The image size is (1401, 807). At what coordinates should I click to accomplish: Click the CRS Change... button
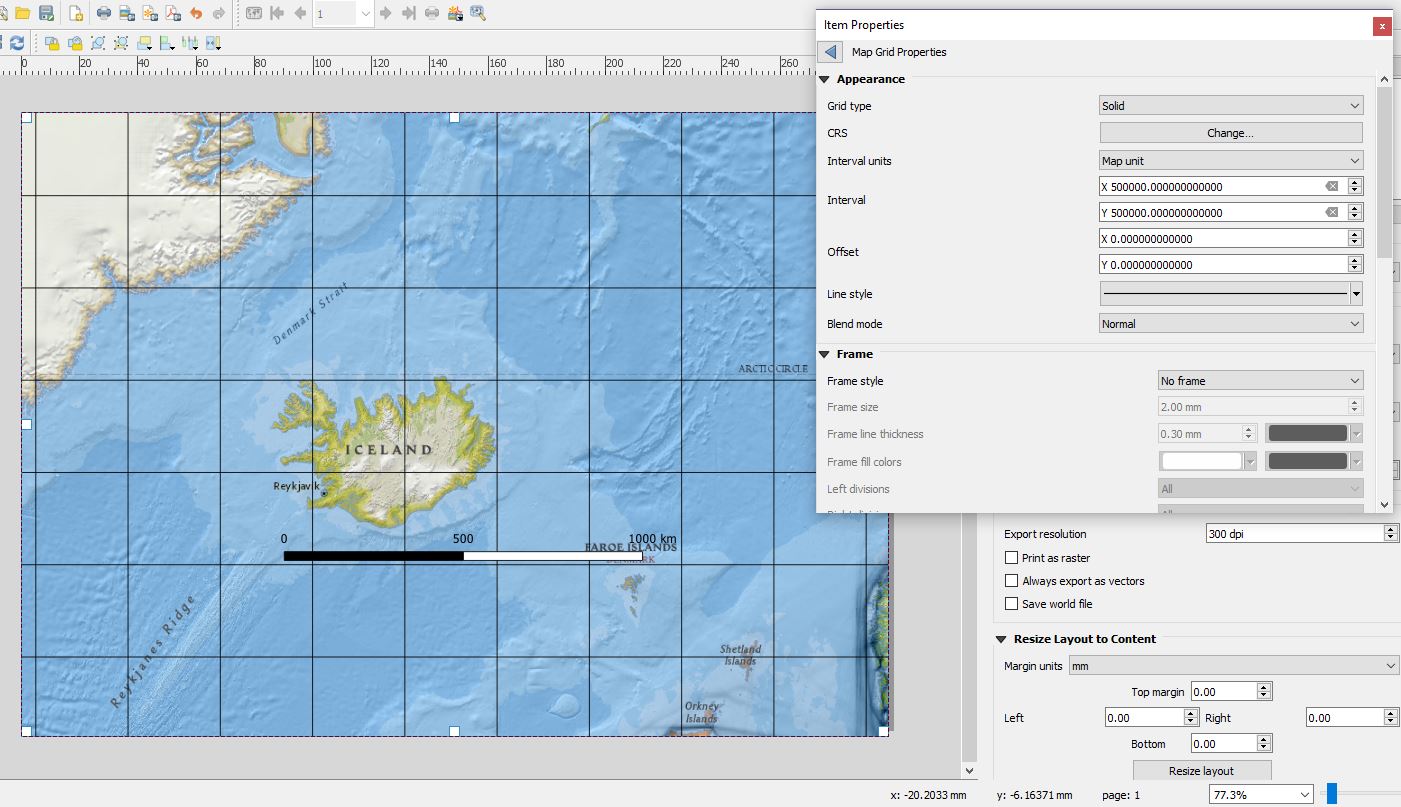1231,133
